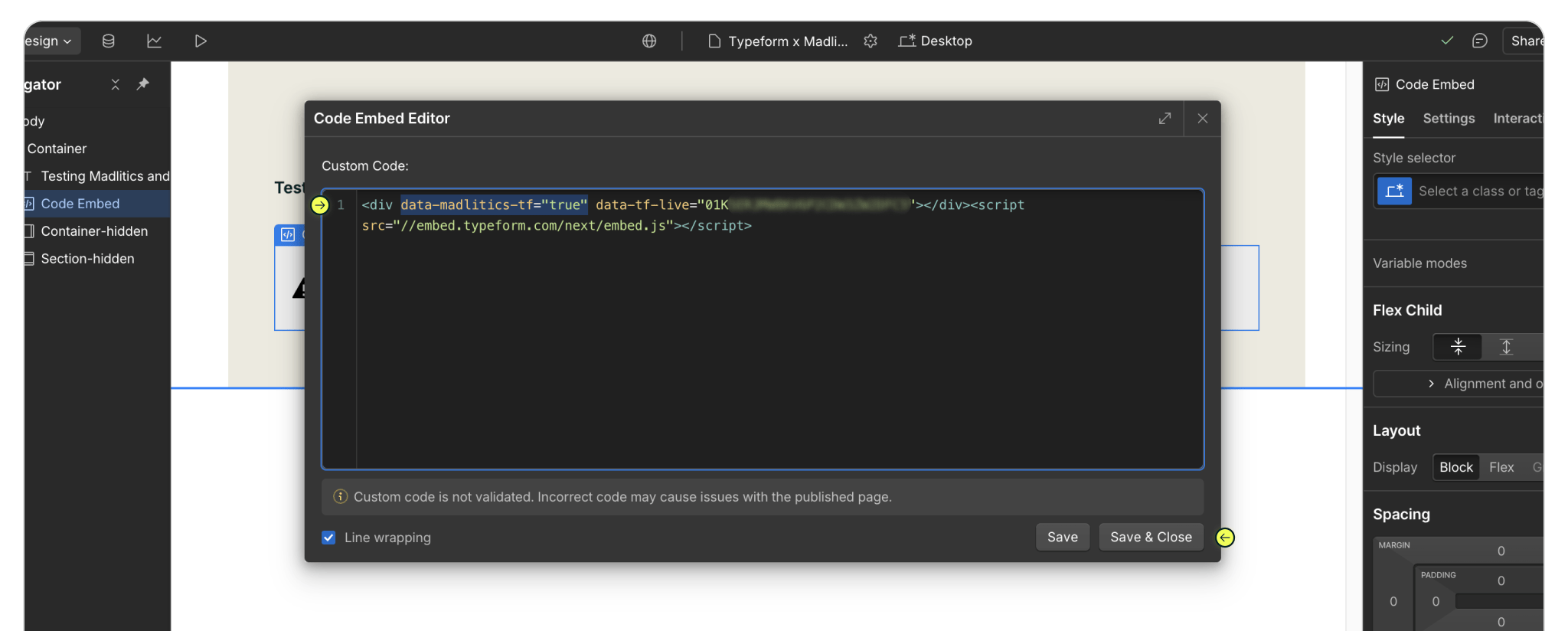Click the Code Embed panel header icon
Image resolution: width=1568 pixels, height=631 pixels.
tap(1382, 84)
